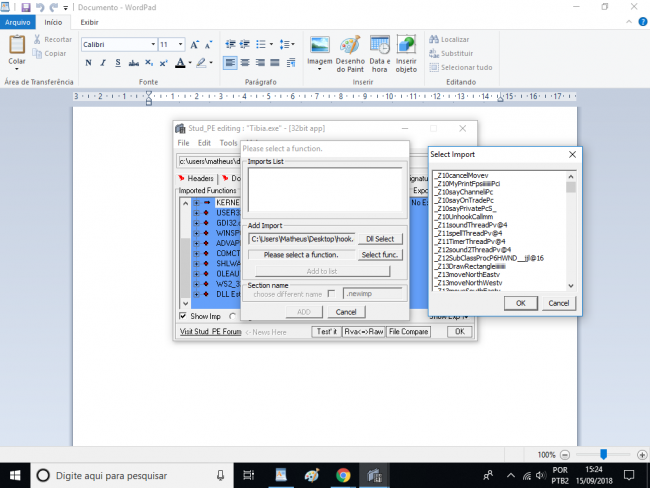Image resolution: width=650 pixels, height=488 pixels.
Task: Zoom out with minus button
Action: pos(565,455)
